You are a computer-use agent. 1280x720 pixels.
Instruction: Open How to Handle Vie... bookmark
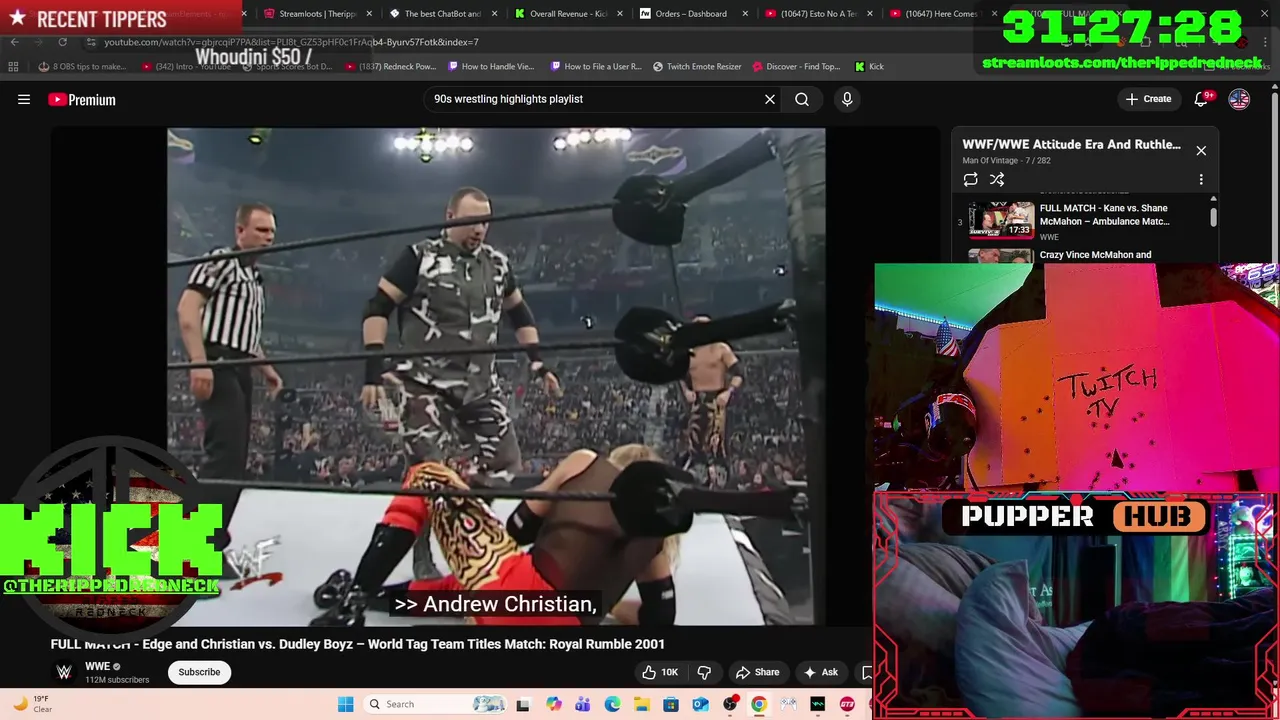point(491,67)
